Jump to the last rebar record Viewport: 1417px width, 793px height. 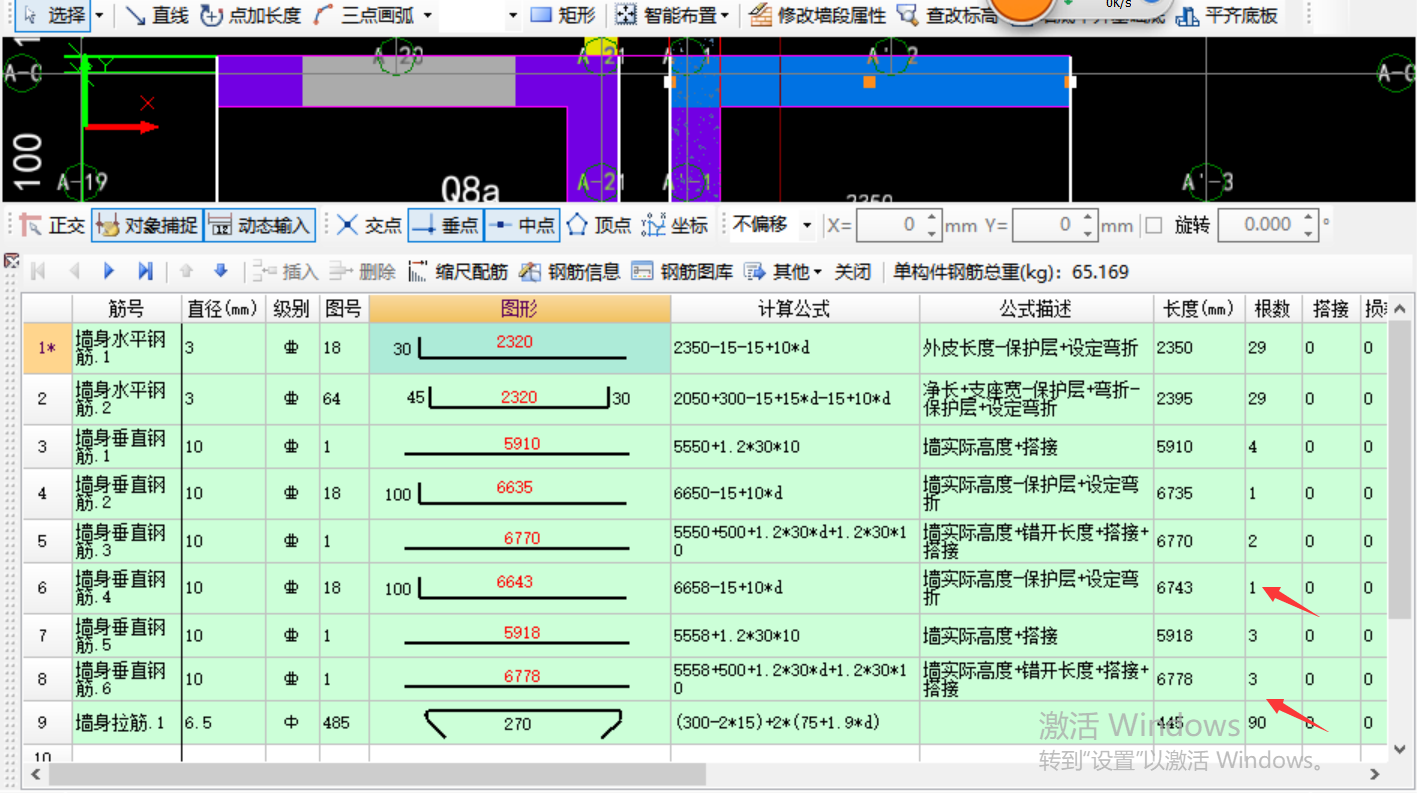(145, 271)
